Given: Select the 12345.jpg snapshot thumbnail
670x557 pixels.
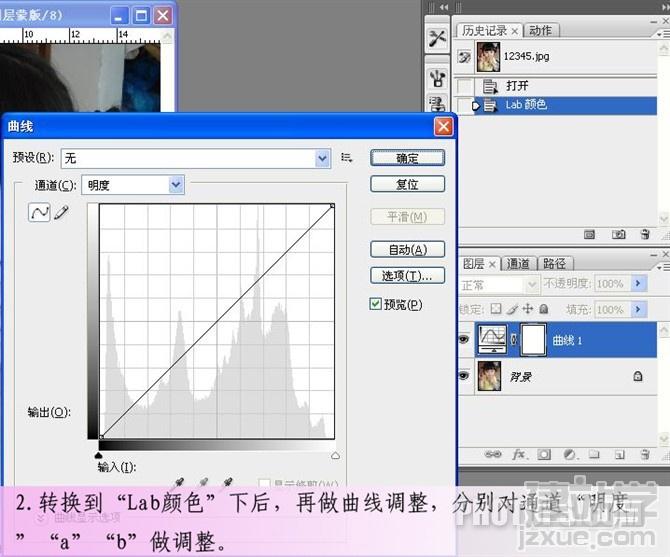Looking at the screenshot, I should [488, 57].
